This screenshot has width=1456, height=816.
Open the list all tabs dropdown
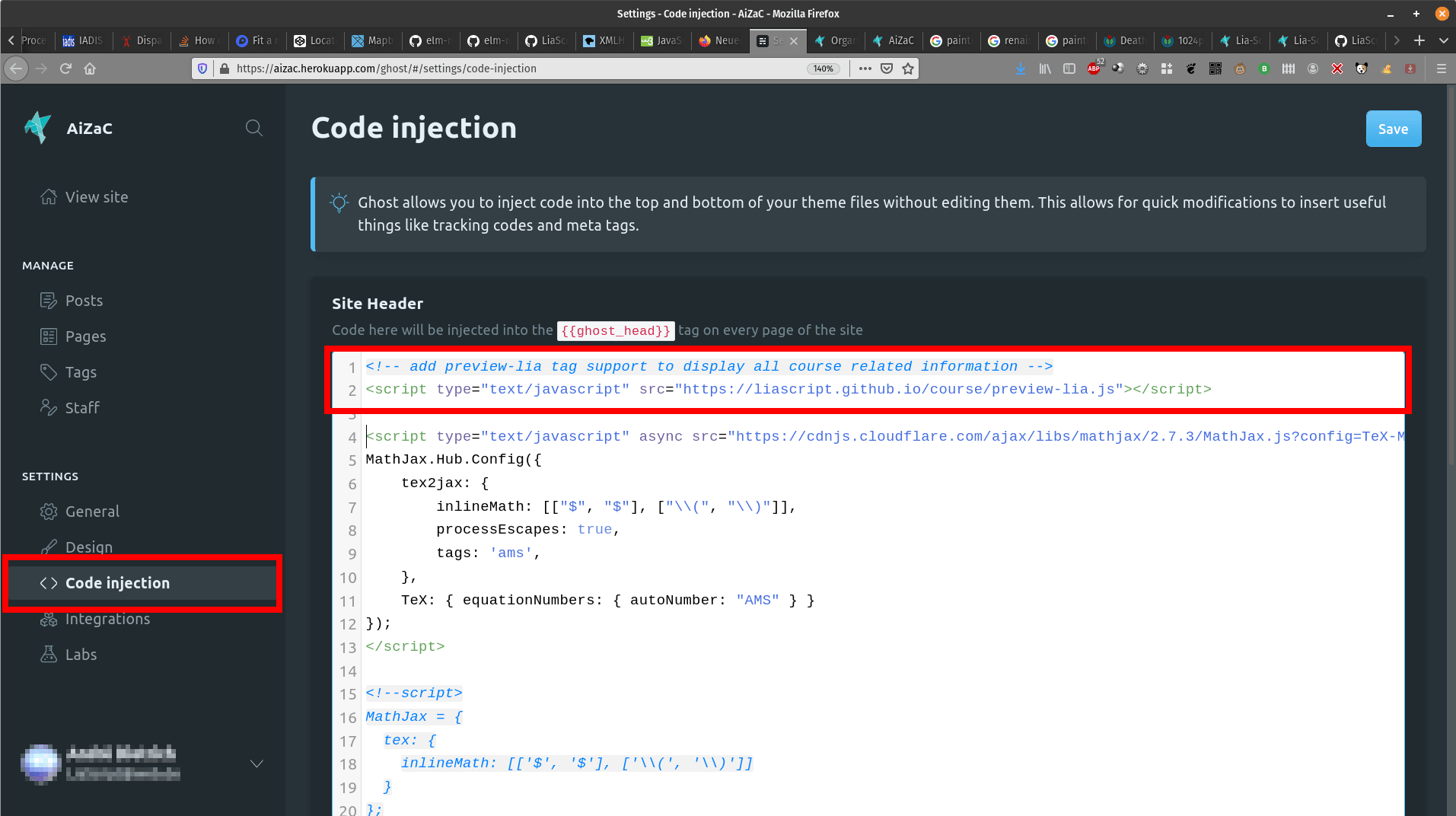coord(1444,40)
